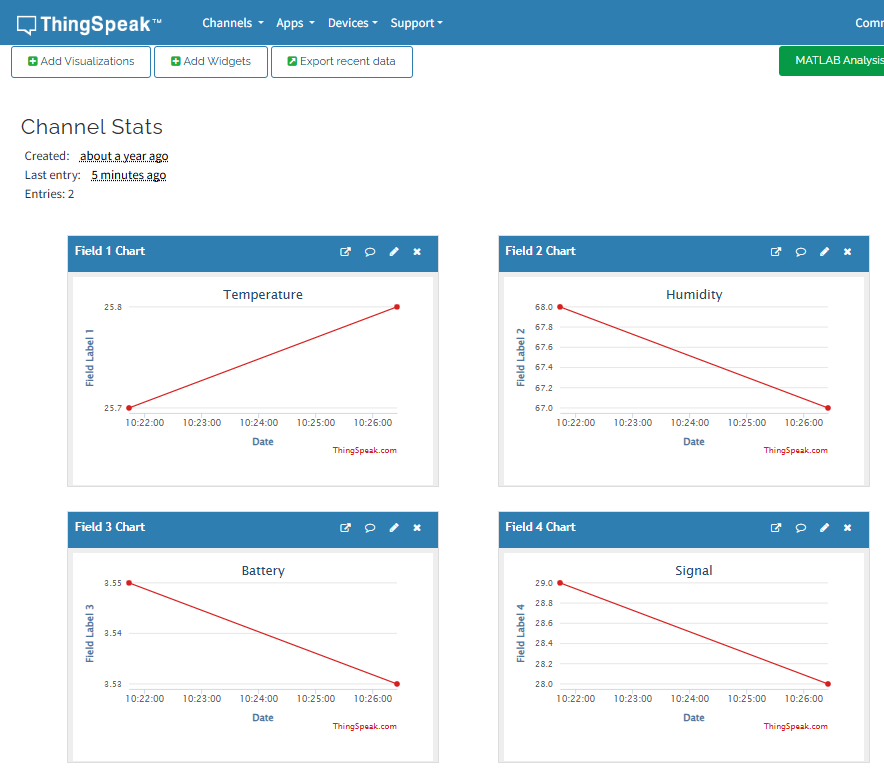
Task: Close the Field 2 Chart panel
Action: pyautogui.click(x=847, y=252)
